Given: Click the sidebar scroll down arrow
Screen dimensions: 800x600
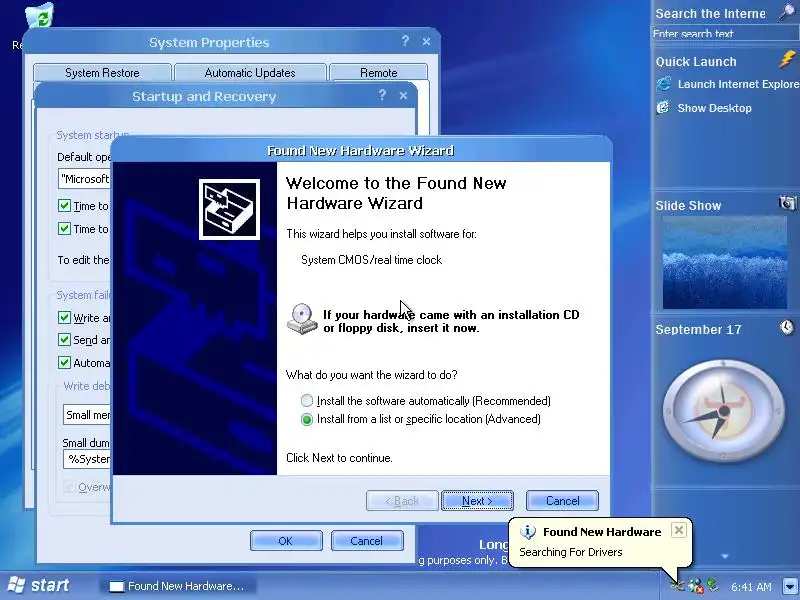Looking at the screenshot, I should pyautogui.click(x=724, y=557).
